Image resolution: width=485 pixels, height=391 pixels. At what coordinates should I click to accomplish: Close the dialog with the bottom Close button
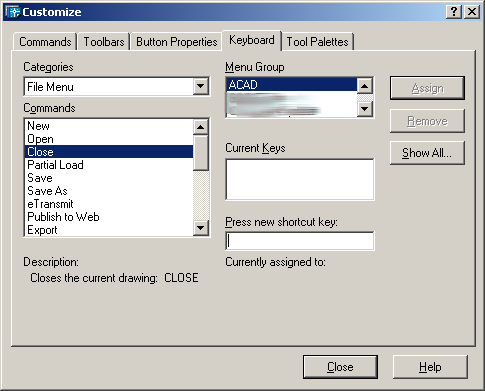[x=340, y=367]
